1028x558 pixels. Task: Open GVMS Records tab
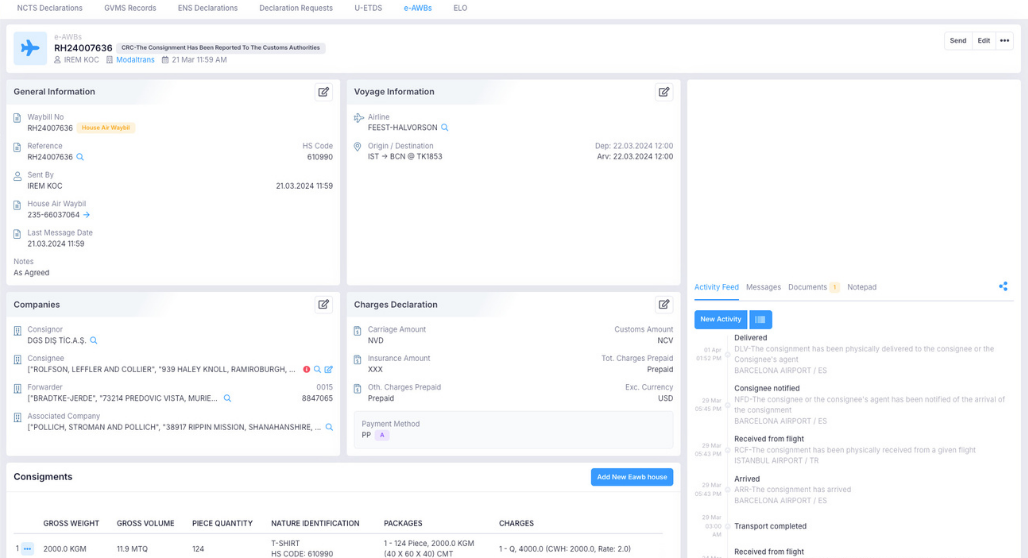click(x=130, y=9)
